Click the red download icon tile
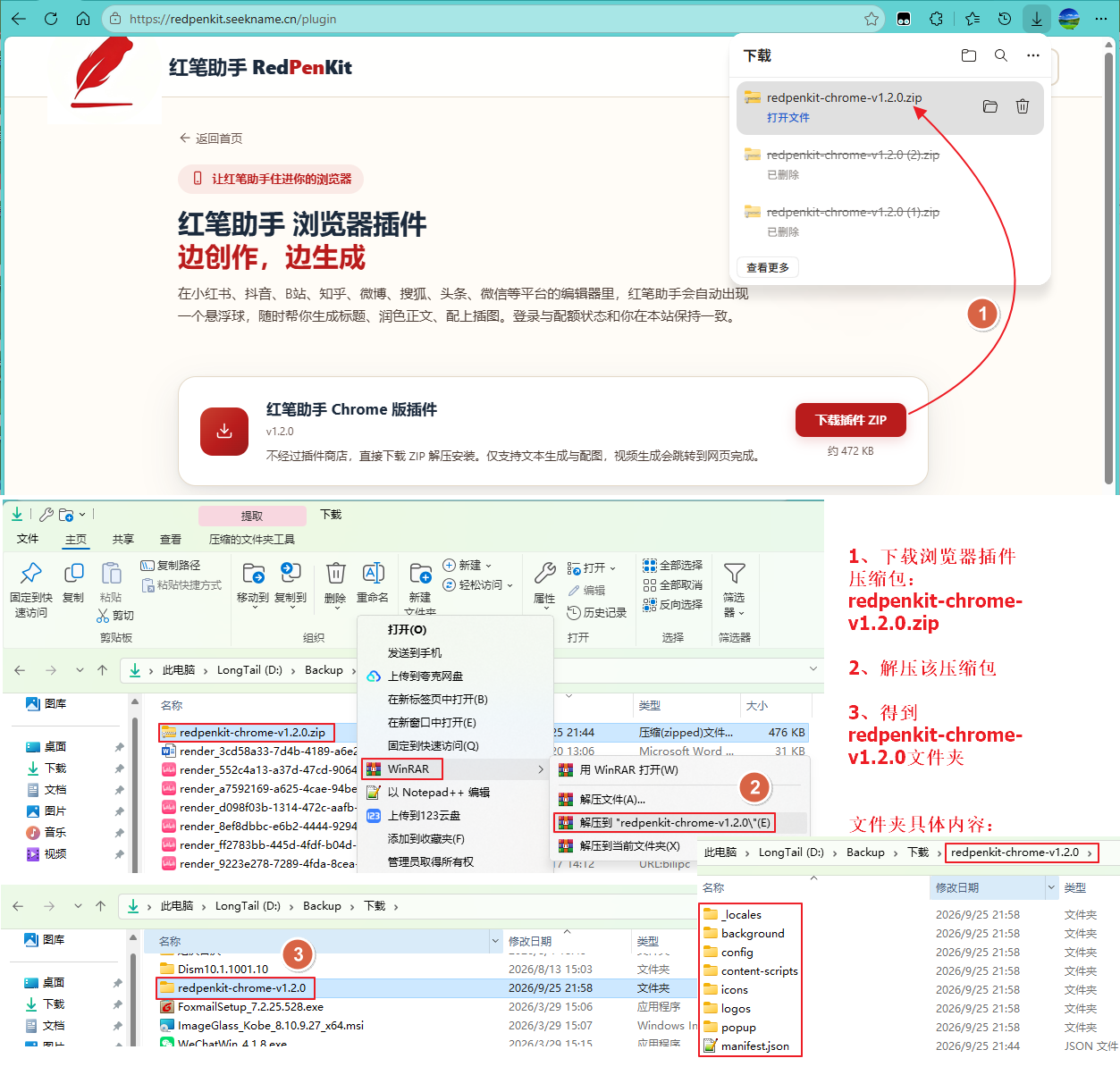The image size is (1120, 1075). [224, 432]
